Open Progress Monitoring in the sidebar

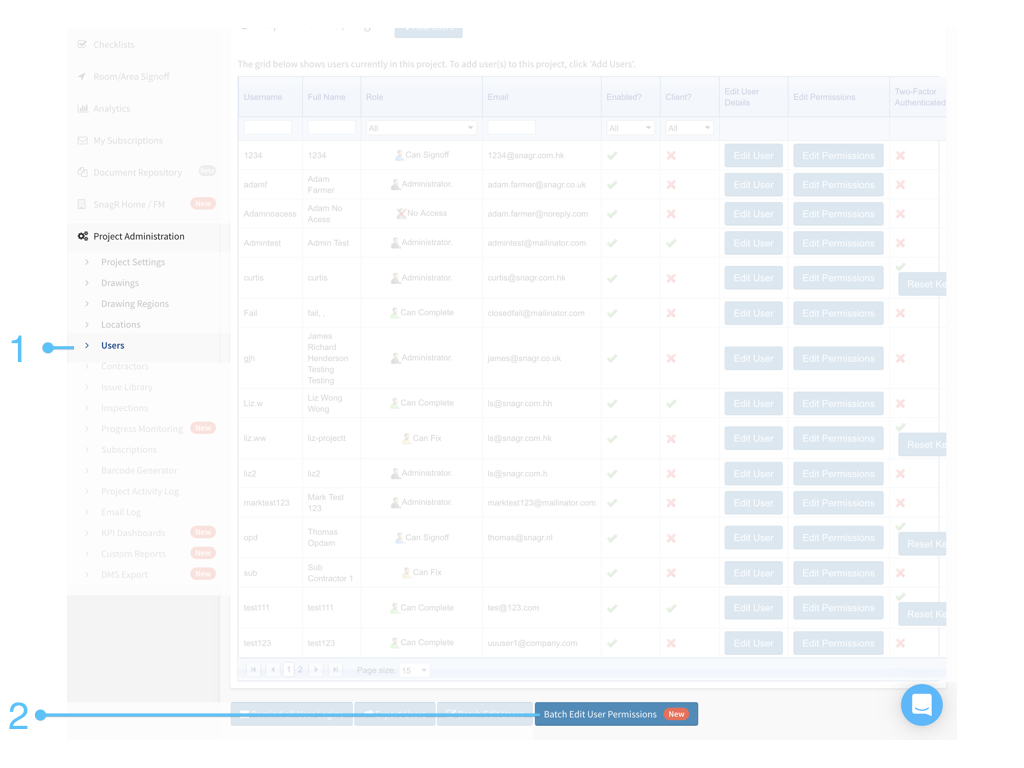(142, 429)
